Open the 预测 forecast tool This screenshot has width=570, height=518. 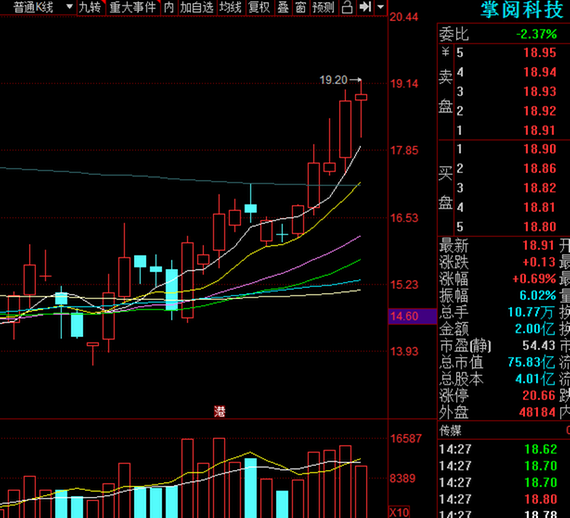click(323, 7)
